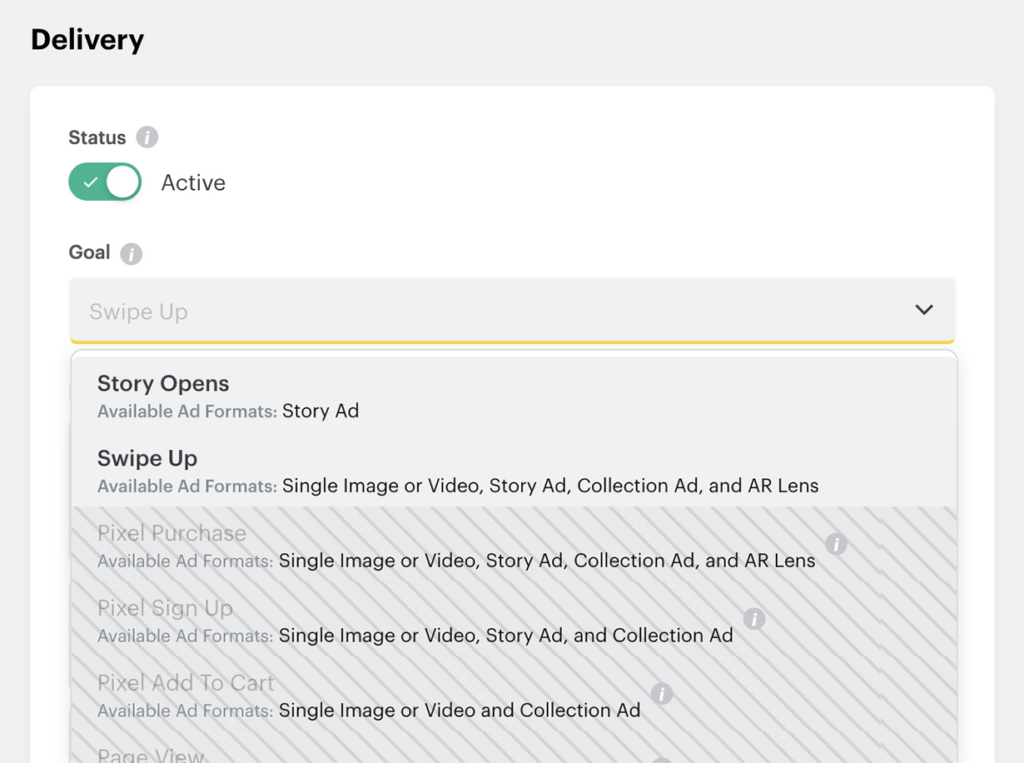
Task: Select the Story Opens goal option
Action: [163, 383]
